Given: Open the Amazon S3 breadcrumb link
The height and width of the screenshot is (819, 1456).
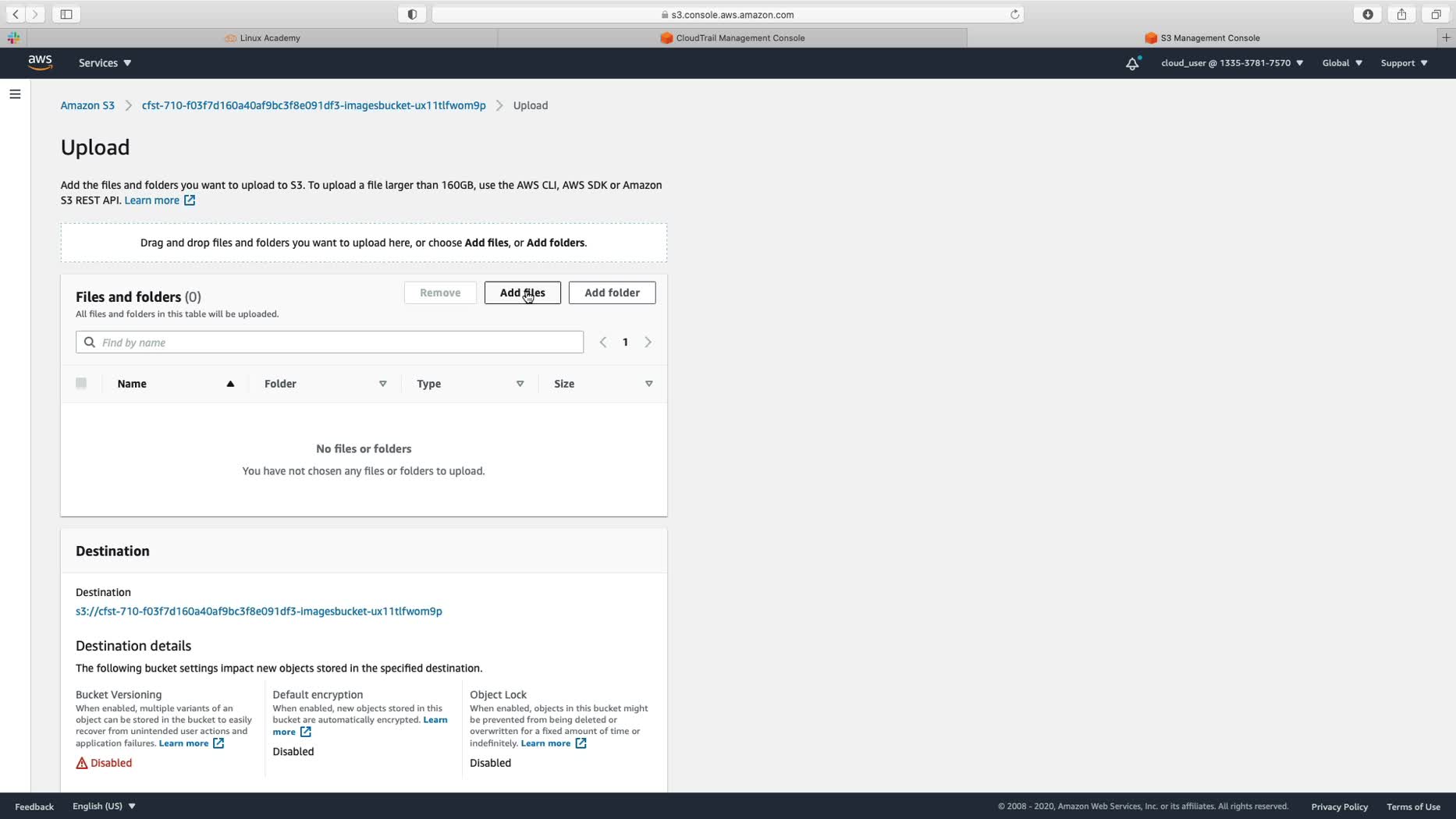Looking at the screenshot, I should point(87,105).
